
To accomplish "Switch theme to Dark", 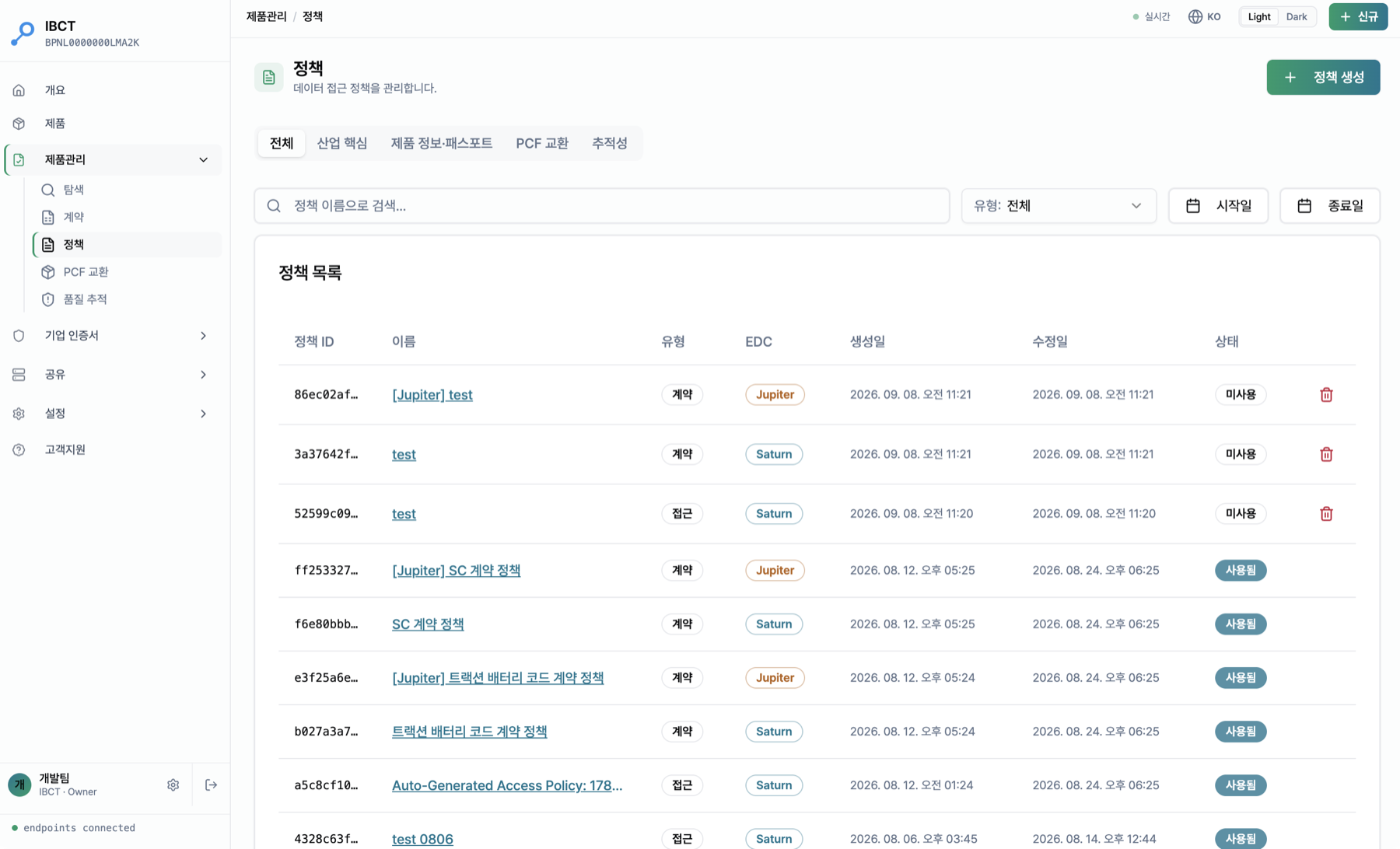I will tap(1297, 16).
